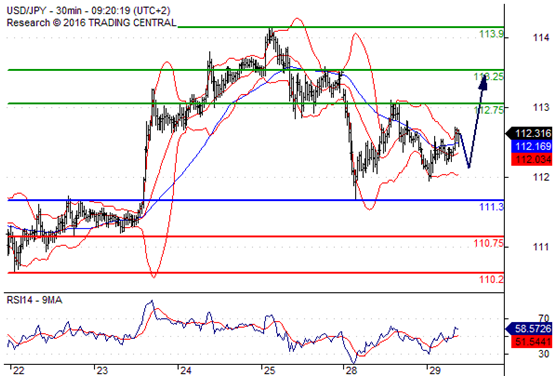Viewport: 557px width, 378px height.
Task: Select the red 110.75 support label
Action: pos(488,243)
